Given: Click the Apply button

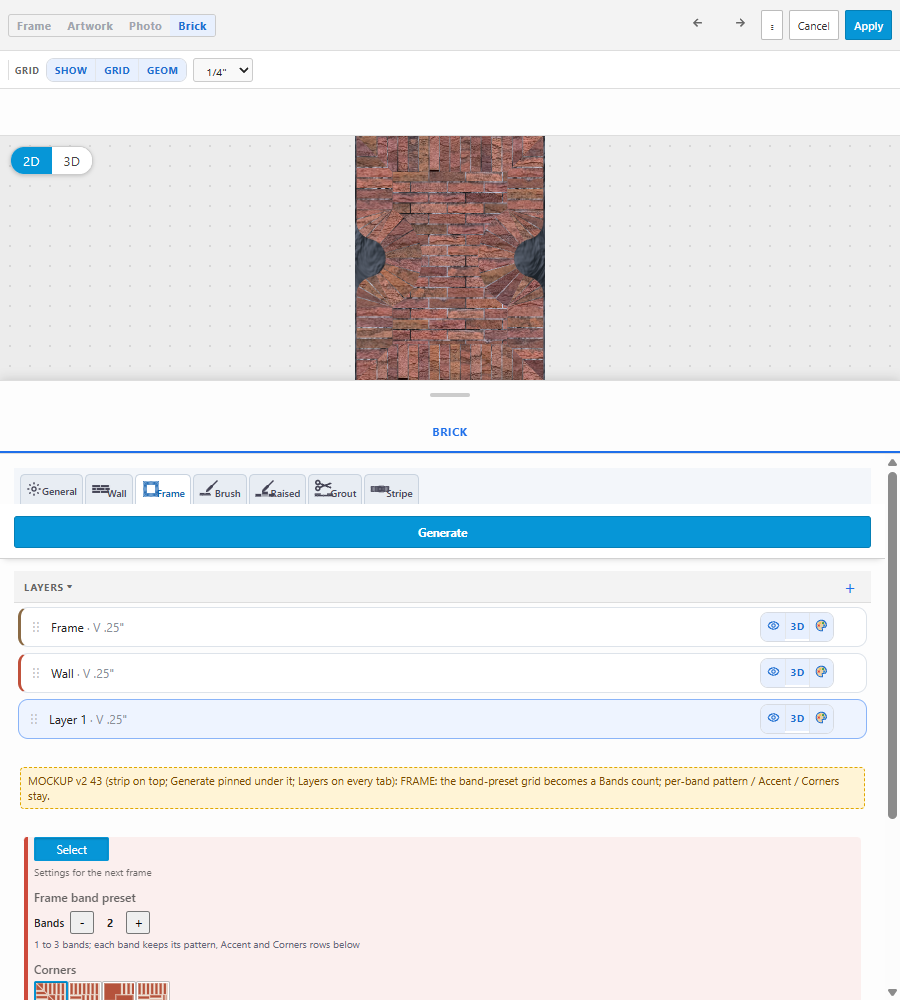Looking at the screenshot, I should tap(868, 26).
